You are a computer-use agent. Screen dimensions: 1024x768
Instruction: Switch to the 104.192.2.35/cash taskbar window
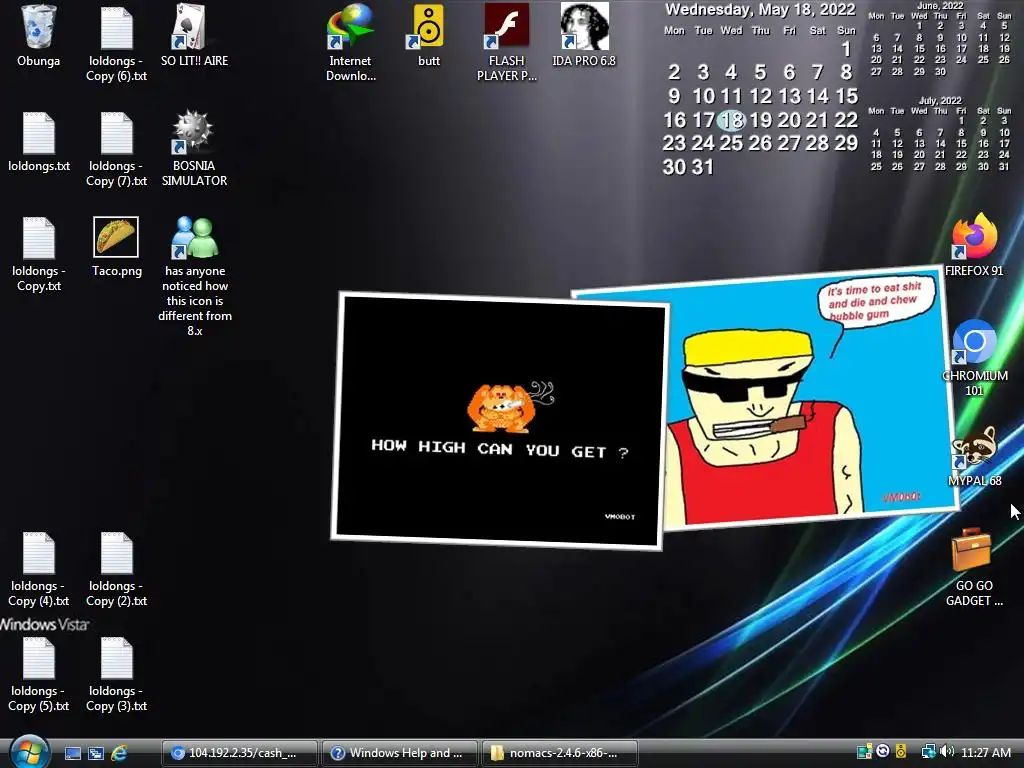coord(239,753)
